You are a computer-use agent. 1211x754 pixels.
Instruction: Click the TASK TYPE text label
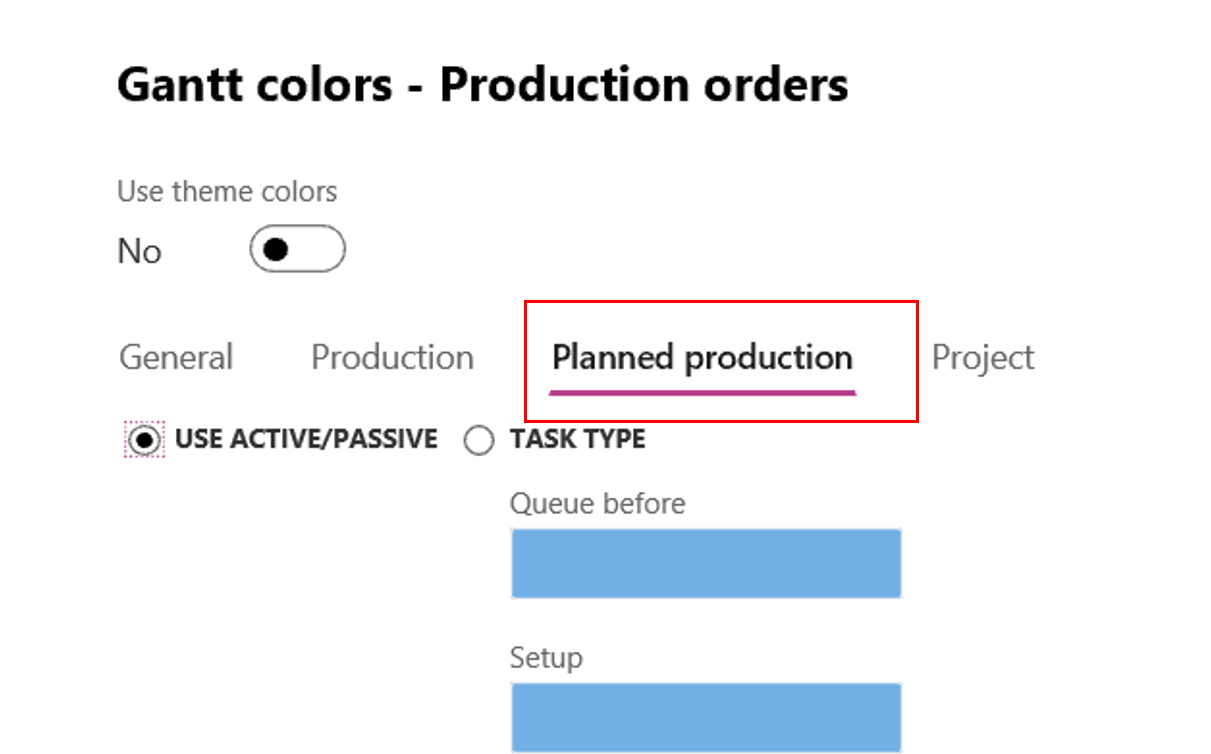(x=577, y=438)
